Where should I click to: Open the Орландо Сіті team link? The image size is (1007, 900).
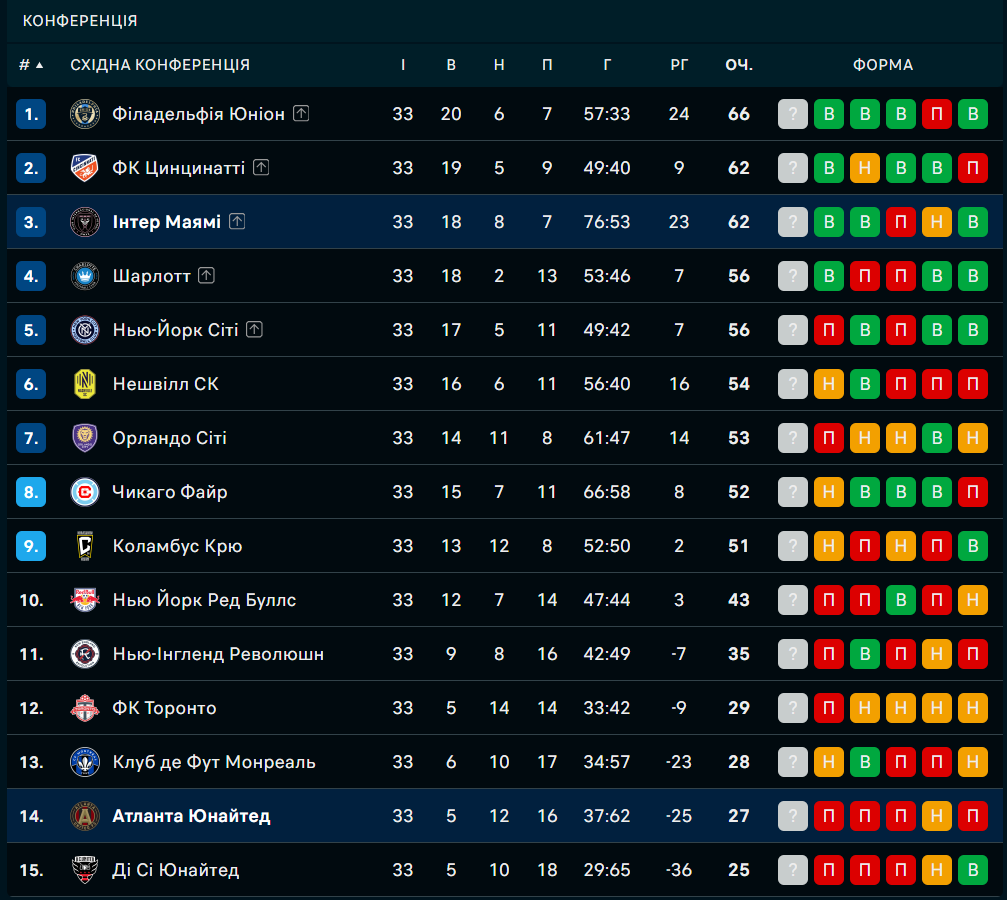tap(170, 438)
